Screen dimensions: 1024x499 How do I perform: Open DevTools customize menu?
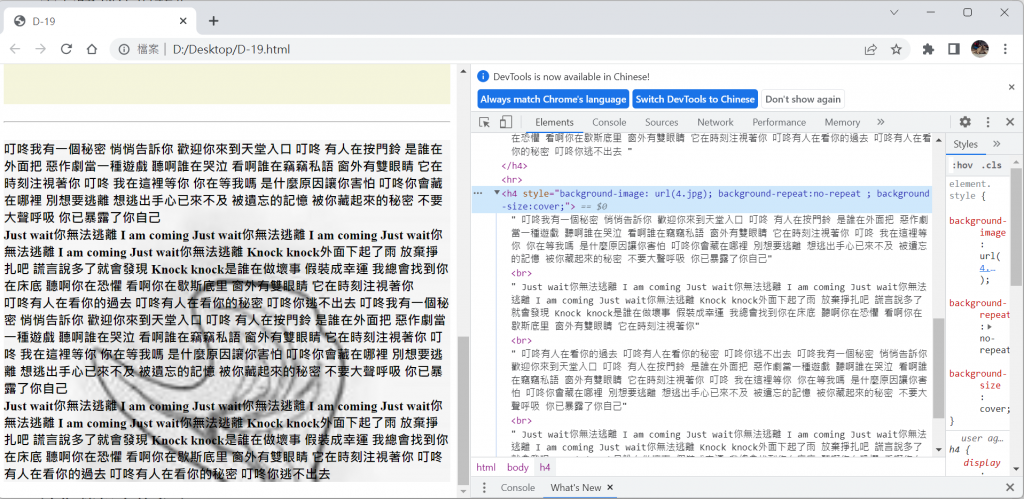[x=988, y=122]
